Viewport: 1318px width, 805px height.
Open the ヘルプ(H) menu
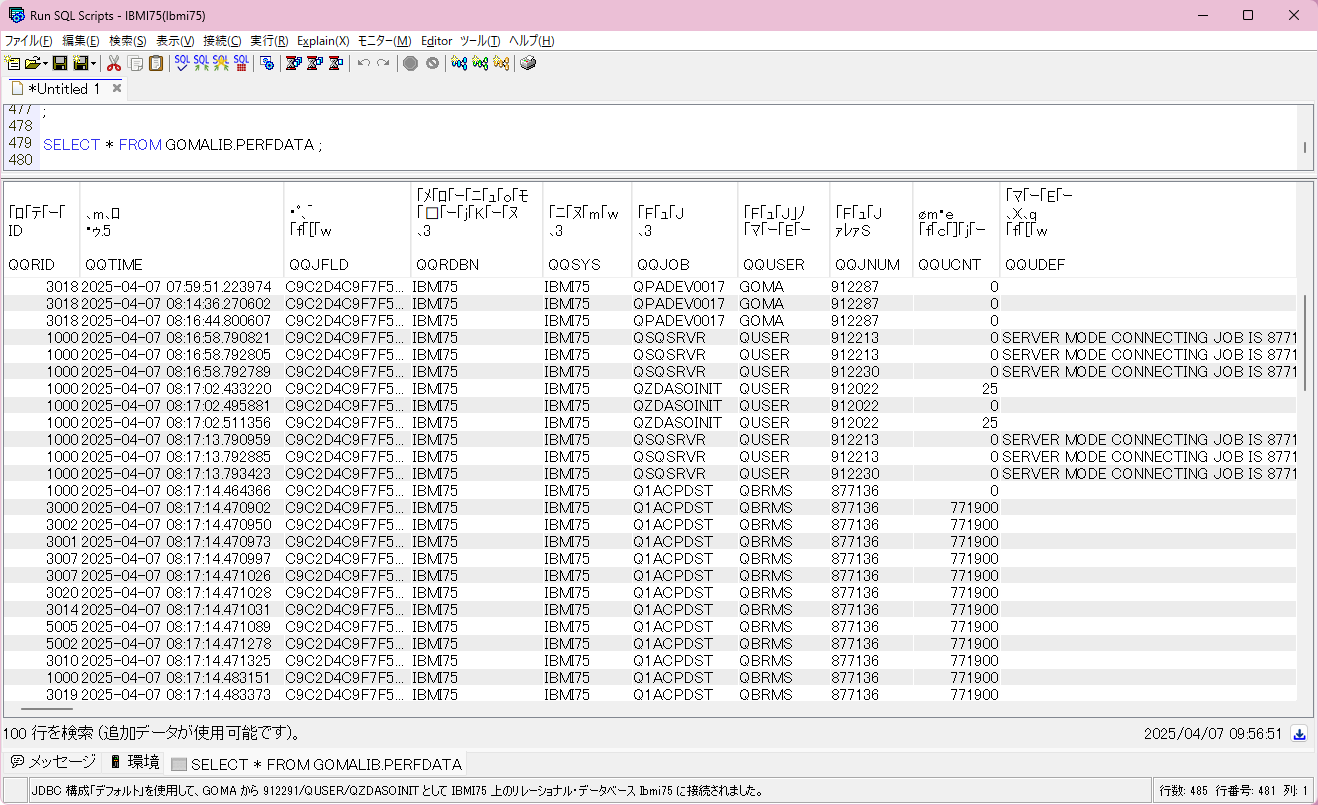pos(532,41)
